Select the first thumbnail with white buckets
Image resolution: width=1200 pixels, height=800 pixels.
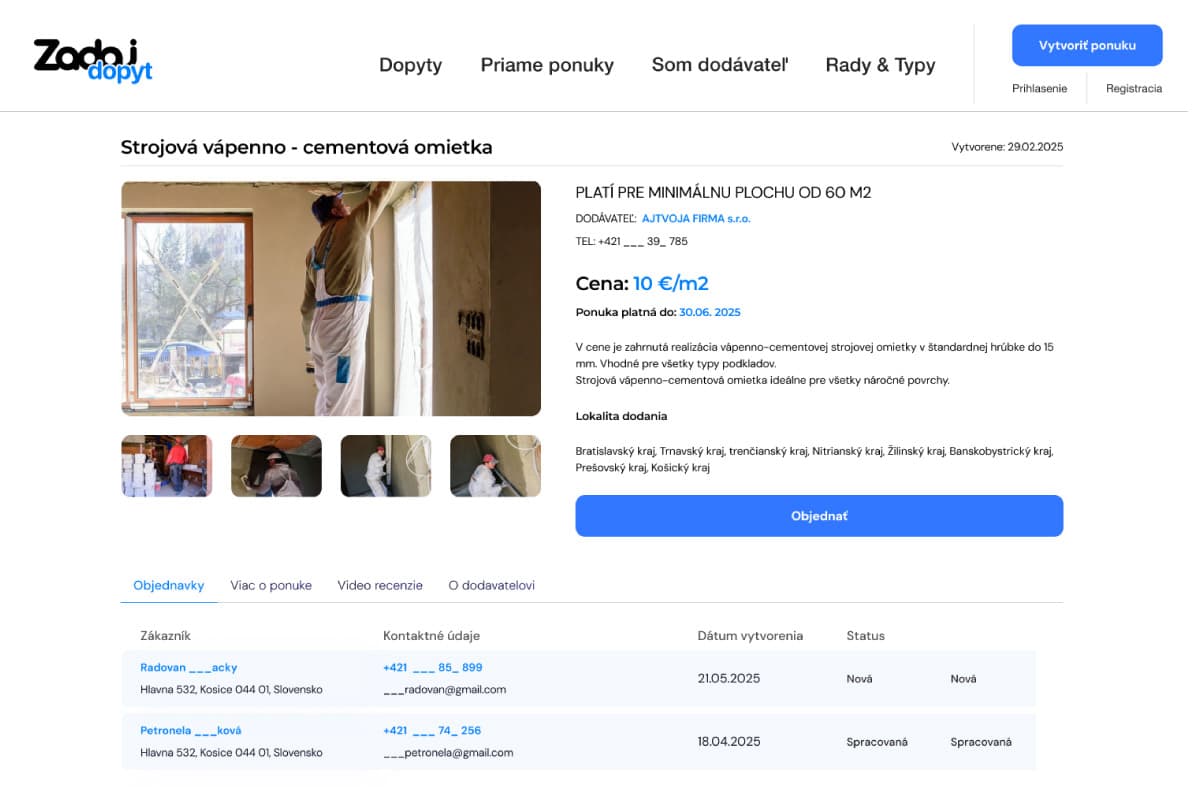(167, 466)
